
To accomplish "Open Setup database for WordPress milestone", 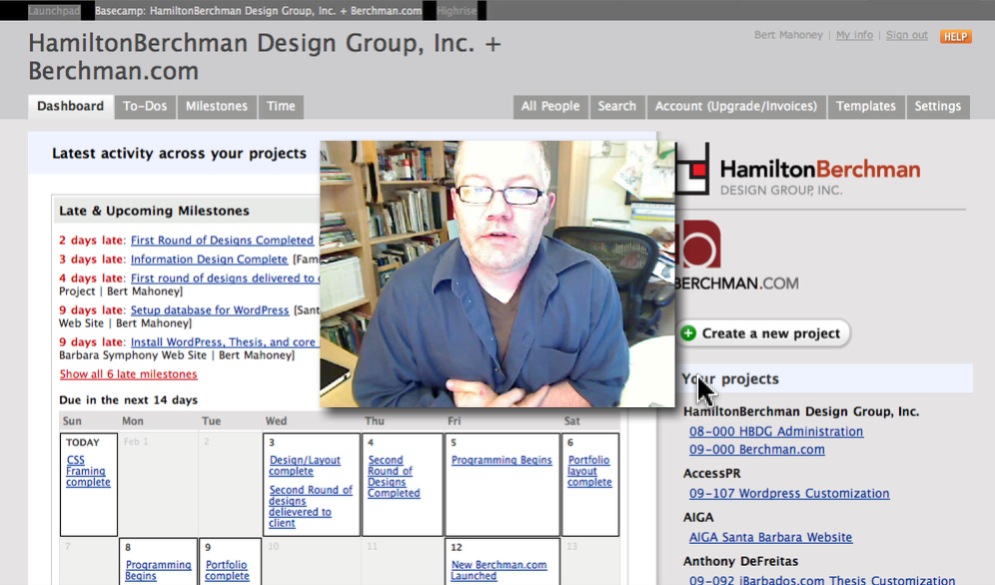I will coord(209,310).
